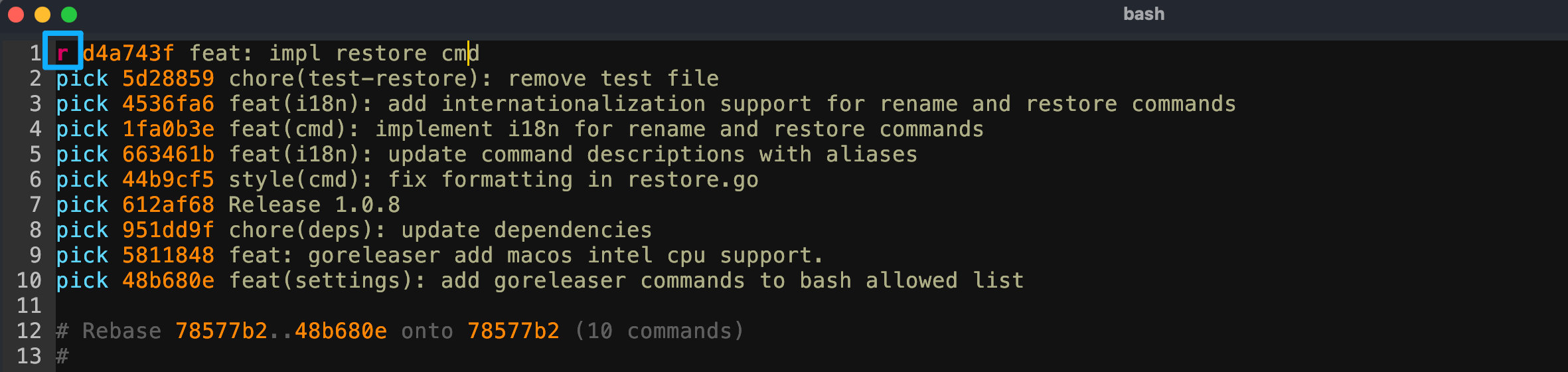The height and width of the screenshot is (372, 1568).
Task: Place cursor on commit hash d4a743f
Action: [128, 53]
